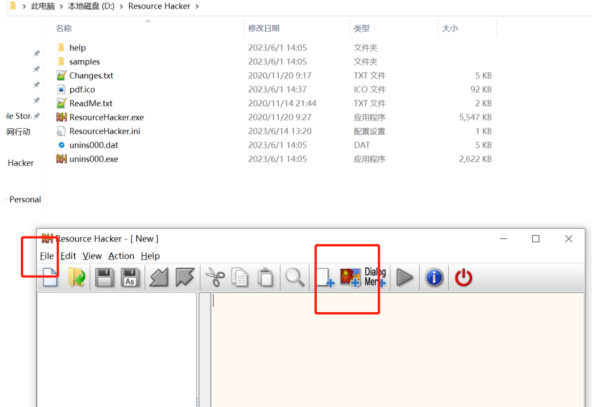Image resolution: width=592 pixels, height=407 pixels.
Task: Open a file using the folder icon
Action: 77,278
